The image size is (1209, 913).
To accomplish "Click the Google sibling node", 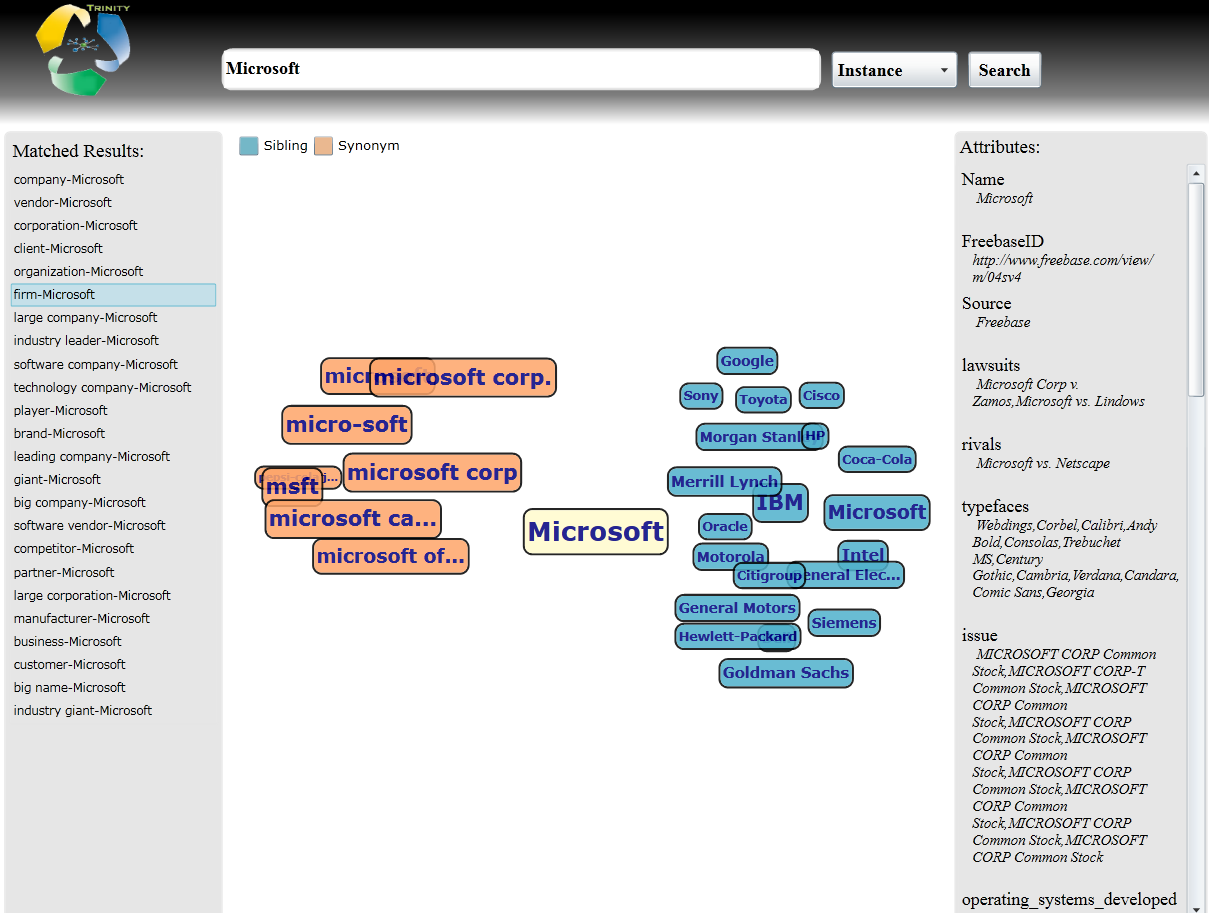I will pos(747,361).
